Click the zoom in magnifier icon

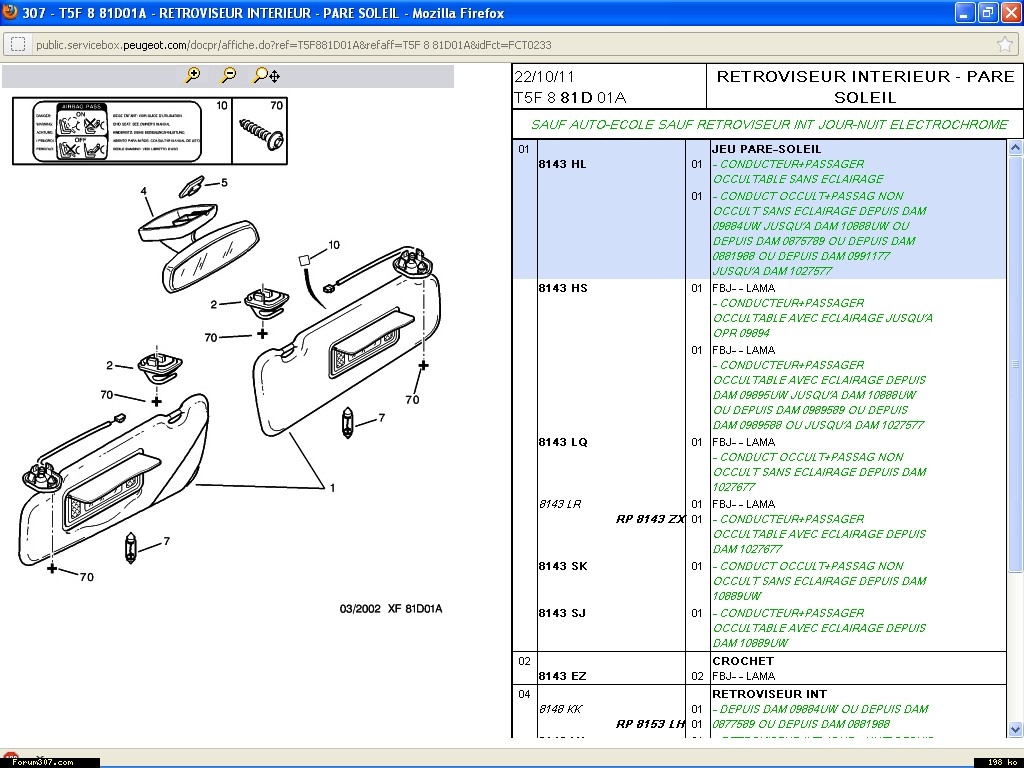pyautogui.click(x=193, y=75)
